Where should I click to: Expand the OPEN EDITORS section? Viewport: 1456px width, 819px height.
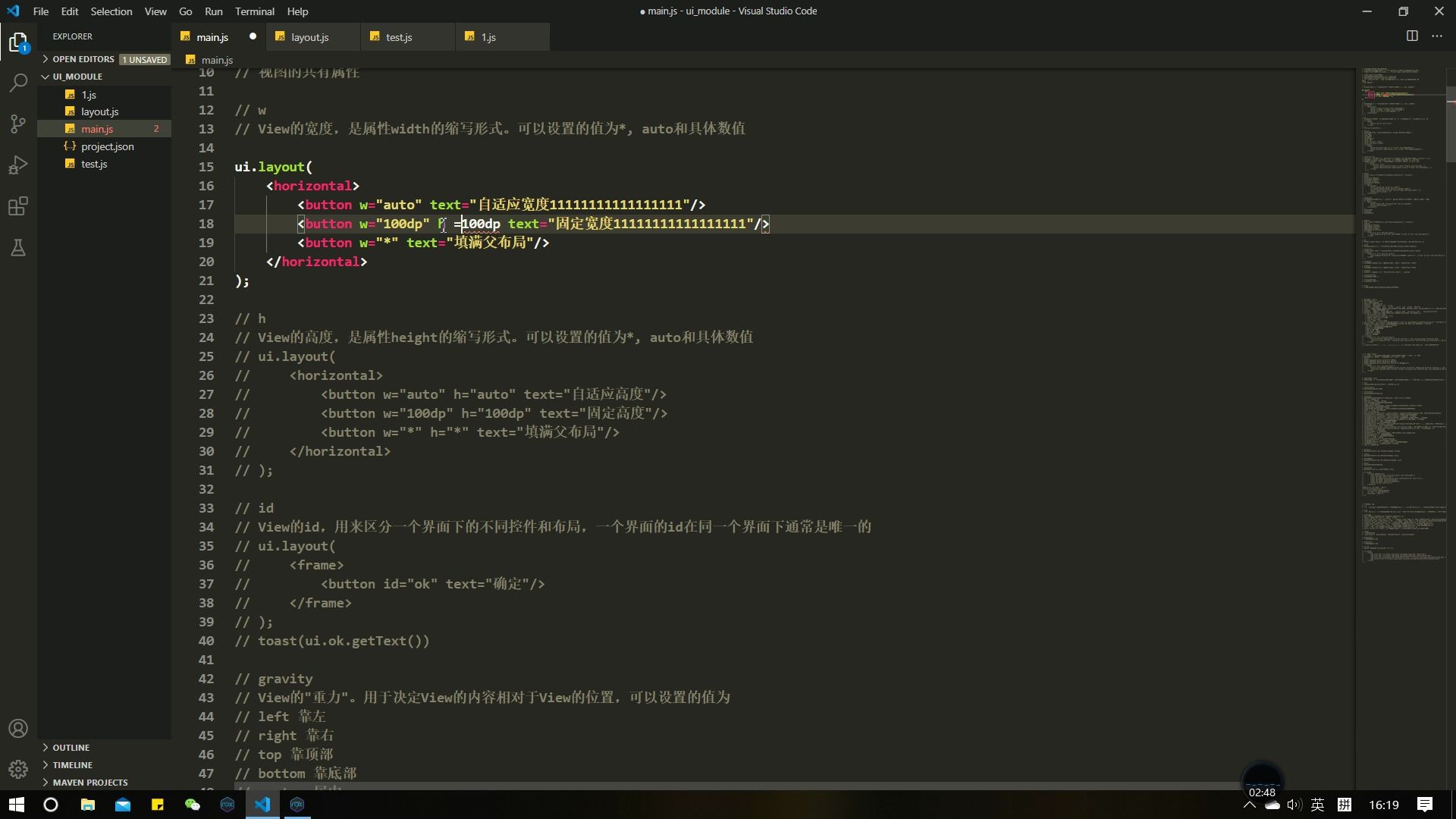coord(83,59)
